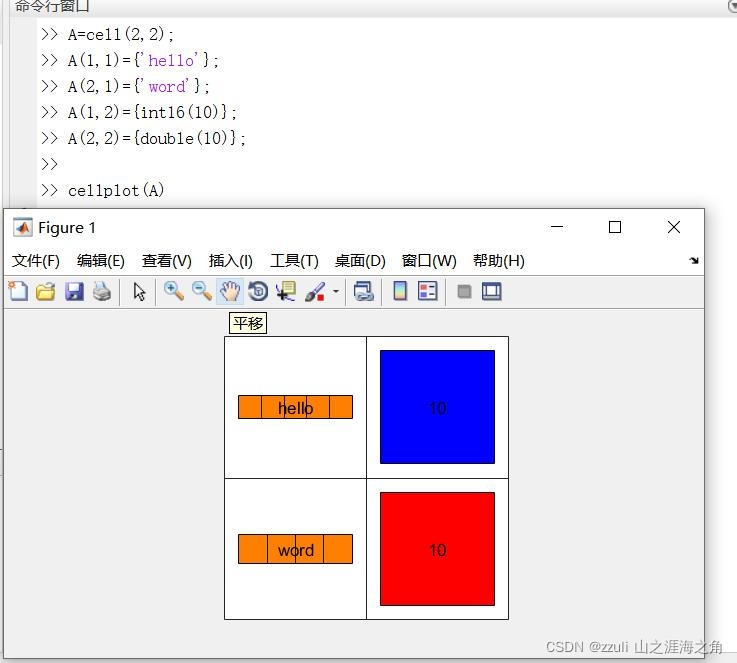Screen dimensions: 737x663
Task: Toggle the Pan hand tool
Action: 230,291
